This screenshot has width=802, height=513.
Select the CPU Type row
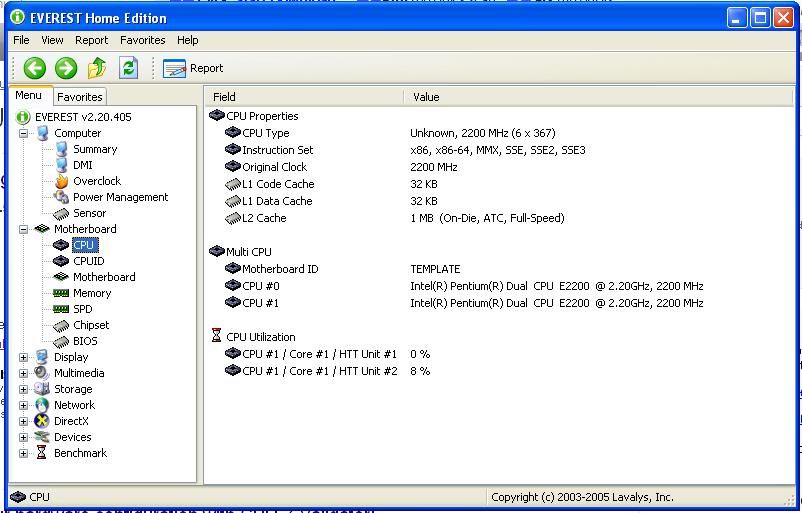(x=390, y=133)
